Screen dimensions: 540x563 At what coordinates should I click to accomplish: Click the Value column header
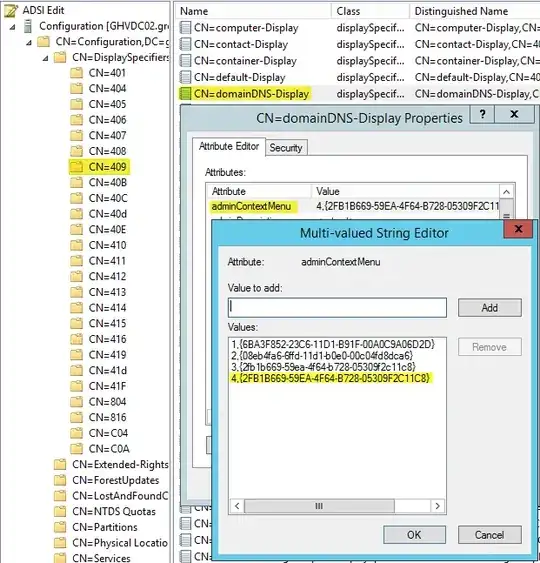point(405,191)
